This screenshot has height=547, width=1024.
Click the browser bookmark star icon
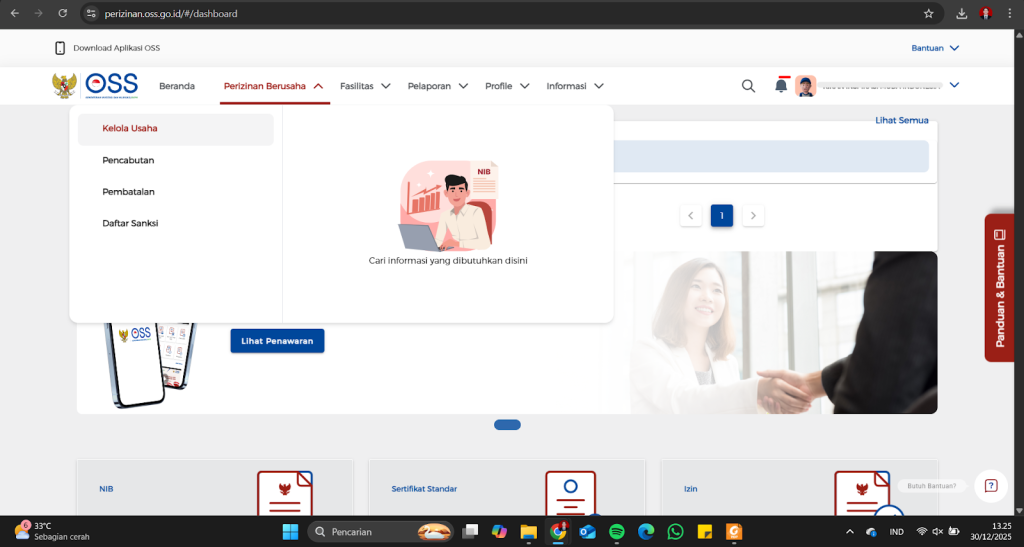928,14
